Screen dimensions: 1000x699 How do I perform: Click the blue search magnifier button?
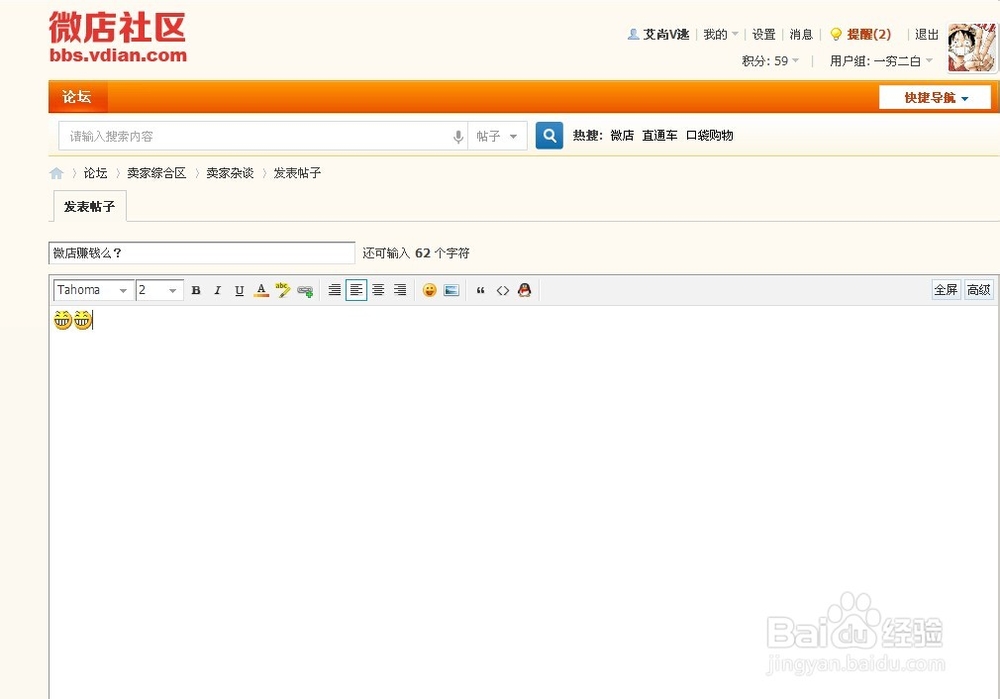tap(549, 135)
